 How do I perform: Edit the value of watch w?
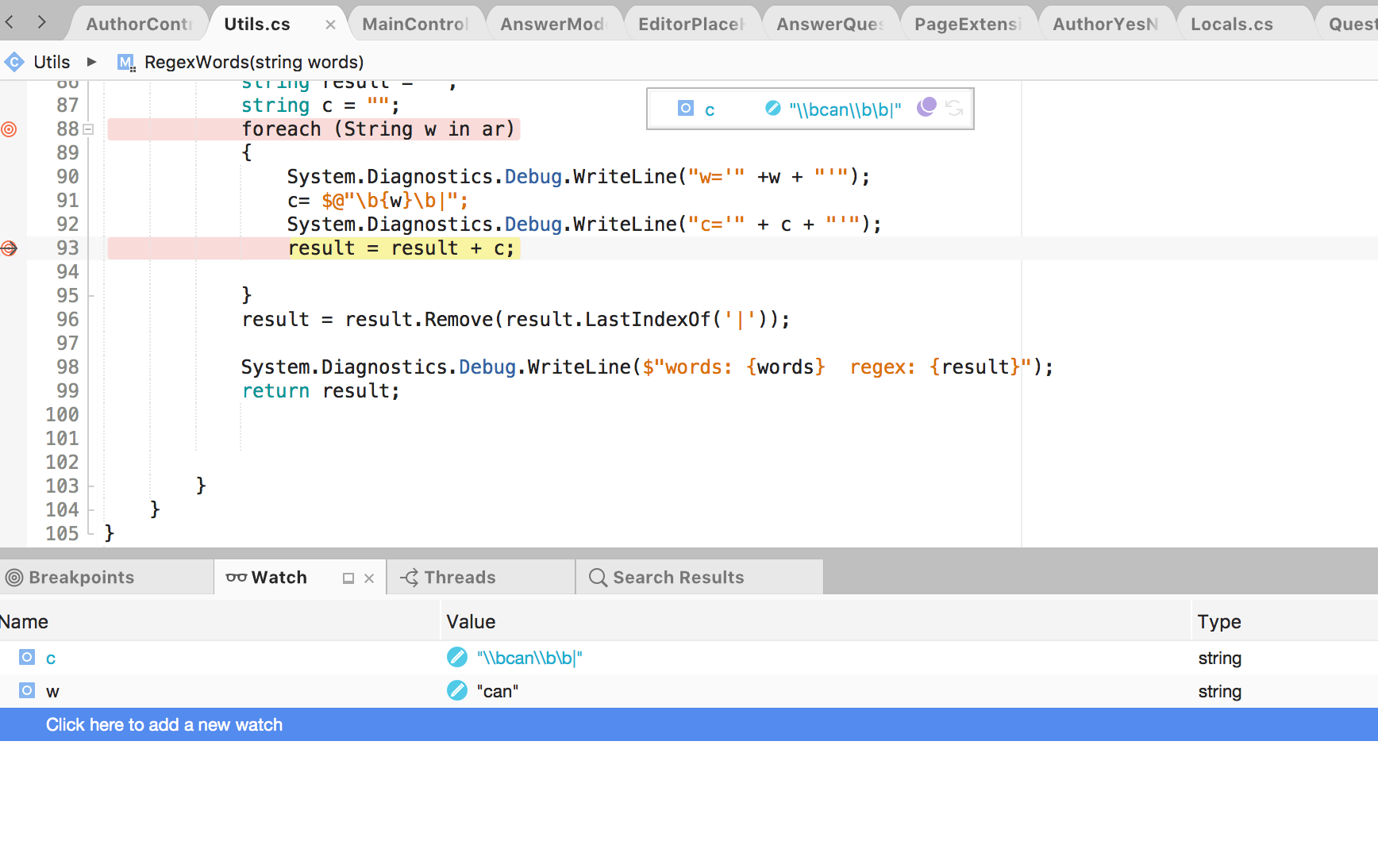pyautogui.click(x=457, y=690)
